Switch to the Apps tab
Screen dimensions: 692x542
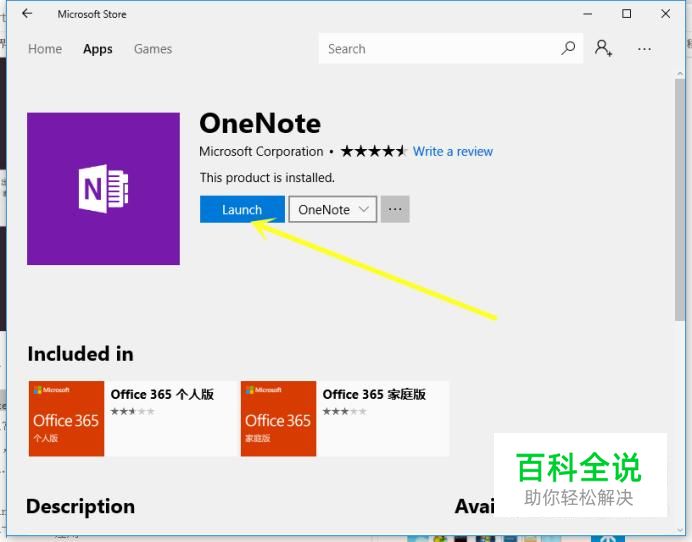[x=98, y=49]
